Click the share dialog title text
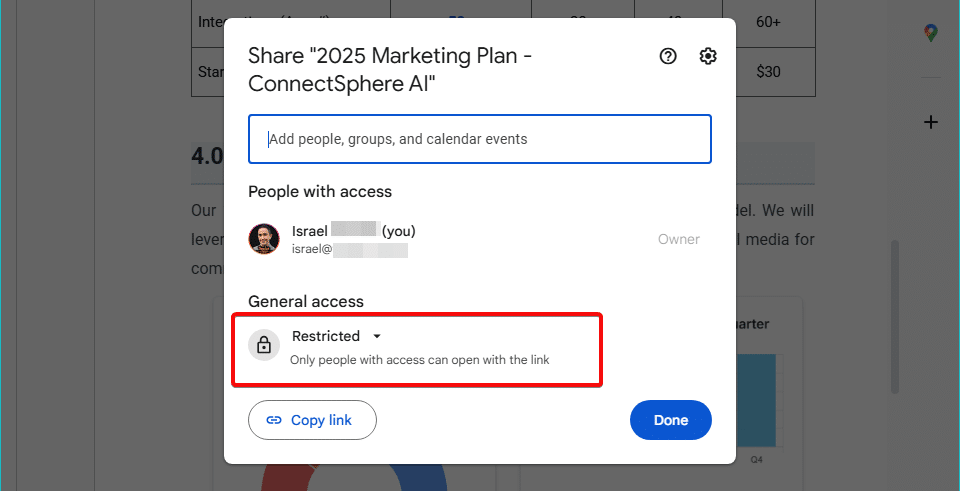The width and height of the screenshot is (960, 491). click(x=390, y=70)
